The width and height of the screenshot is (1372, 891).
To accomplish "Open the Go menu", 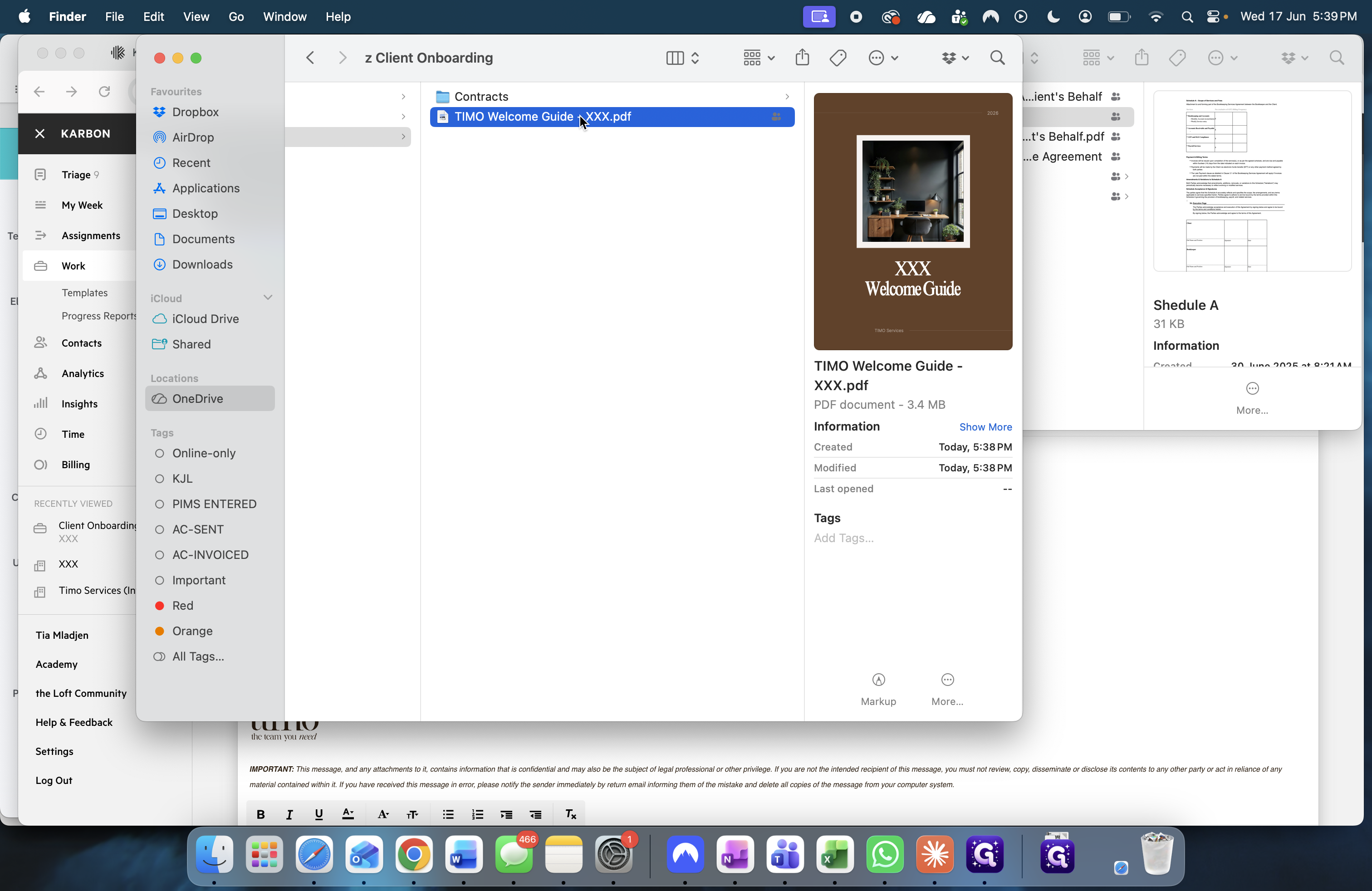I will coord(236,17).
